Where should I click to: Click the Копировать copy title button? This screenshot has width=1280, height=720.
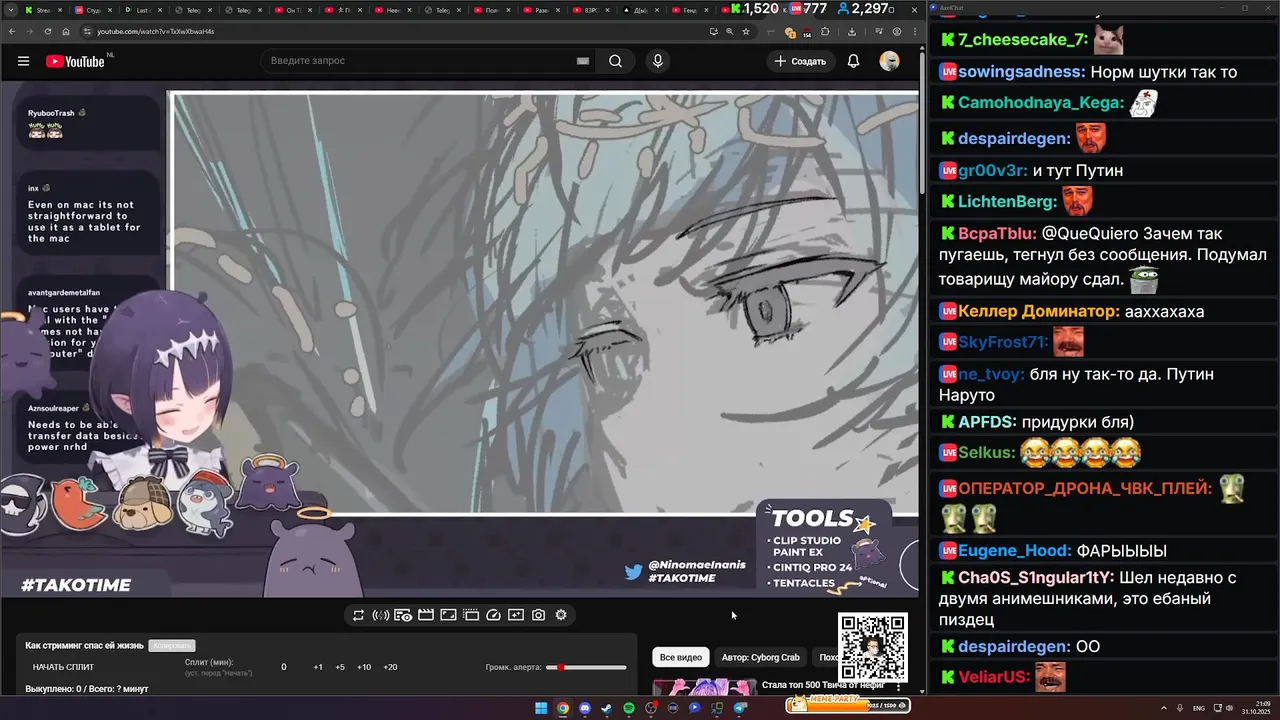172,646
